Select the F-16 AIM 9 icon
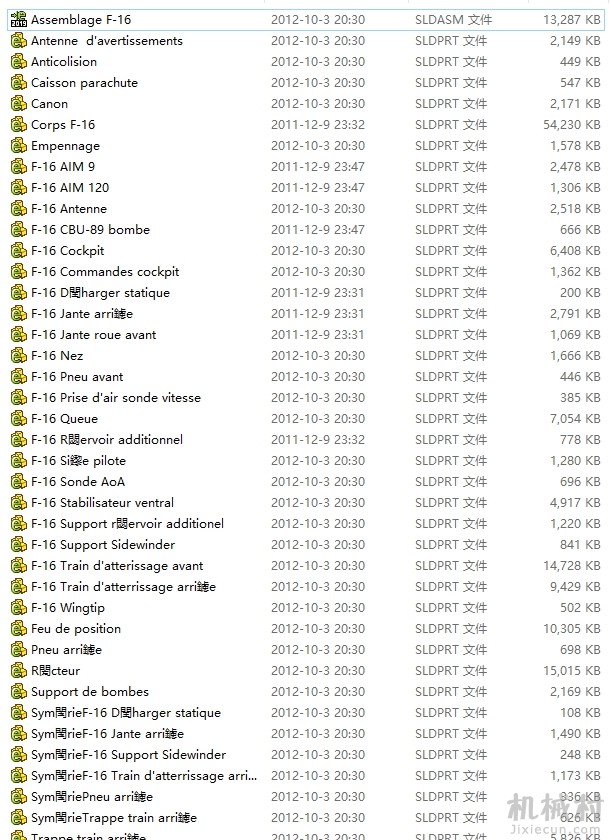 point(19,167)
